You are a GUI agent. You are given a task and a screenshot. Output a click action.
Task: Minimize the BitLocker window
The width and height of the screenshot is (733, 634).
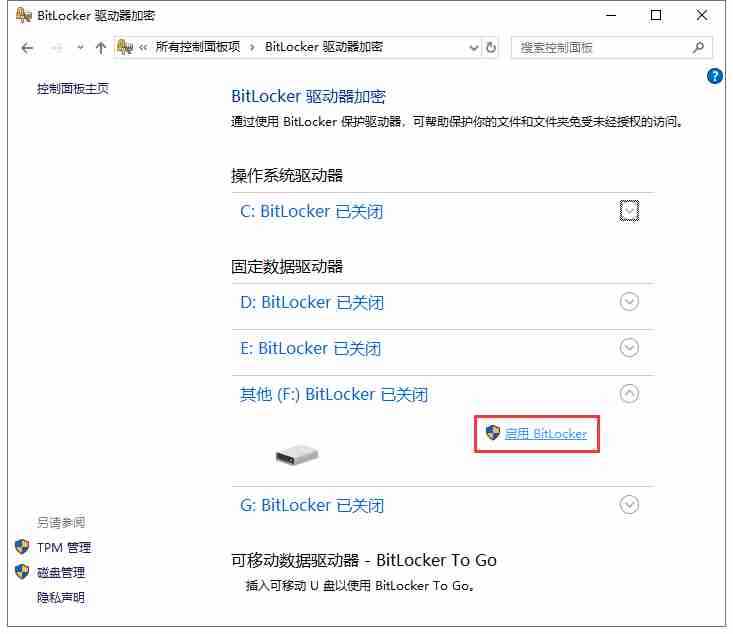(611, 15)
